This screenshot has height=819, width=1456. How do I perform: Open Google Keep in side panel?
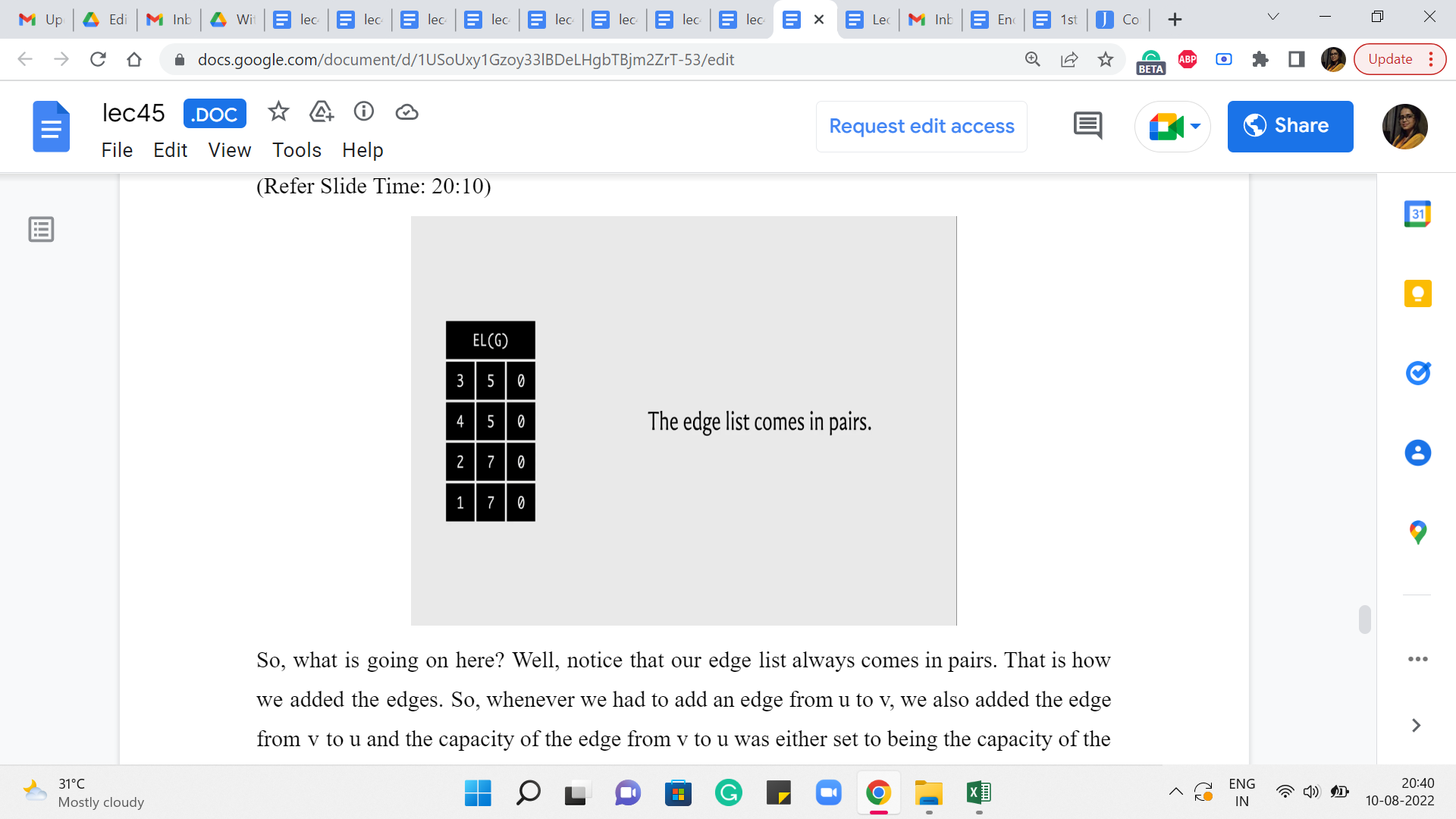coord(1417,293)
